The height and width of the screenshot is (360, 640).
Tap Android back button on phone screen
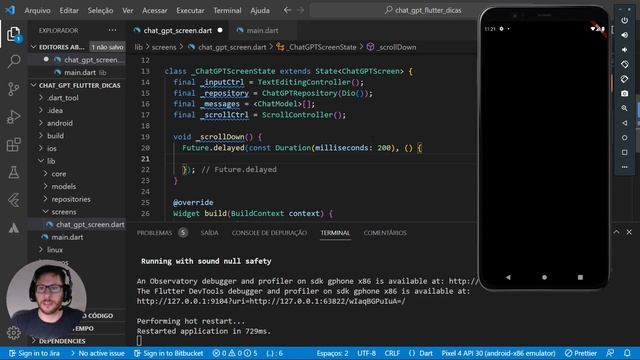[x=508, y=277]
